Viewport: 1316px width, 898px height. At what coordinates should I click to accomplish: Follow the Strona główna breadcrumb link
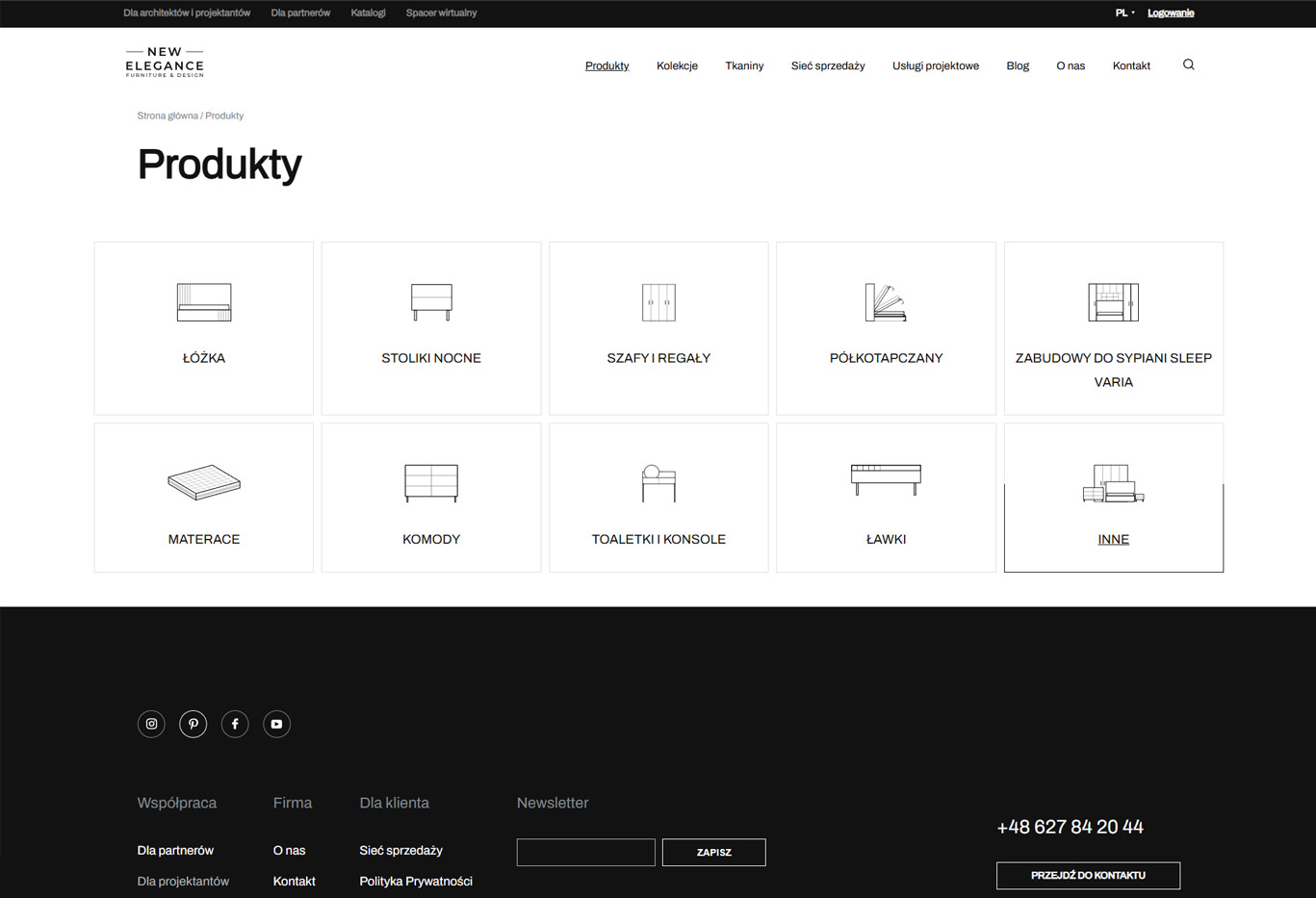(x=168, y=115)
